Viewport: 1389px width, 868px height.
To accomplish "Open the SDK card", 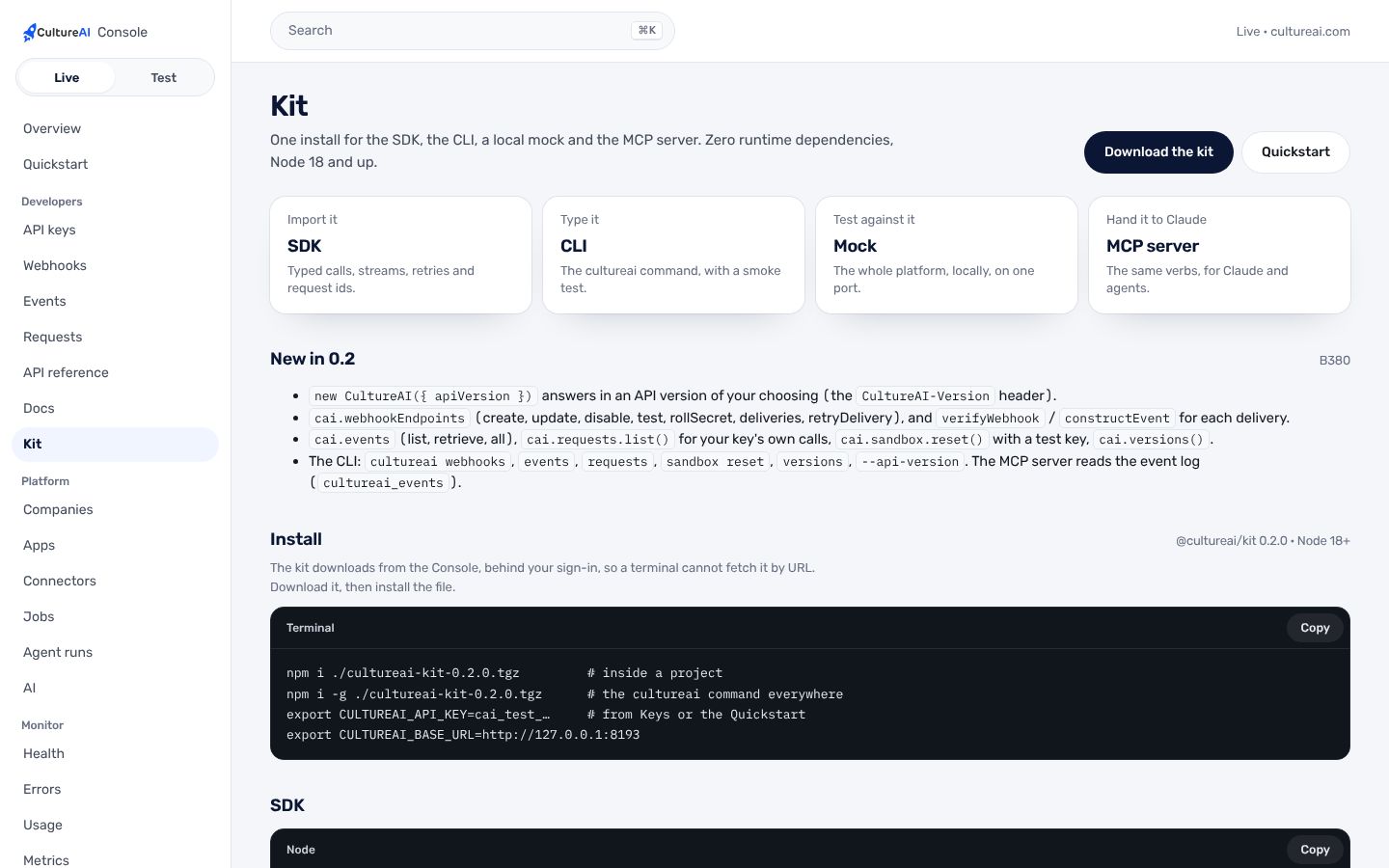I will coord(400,255).
